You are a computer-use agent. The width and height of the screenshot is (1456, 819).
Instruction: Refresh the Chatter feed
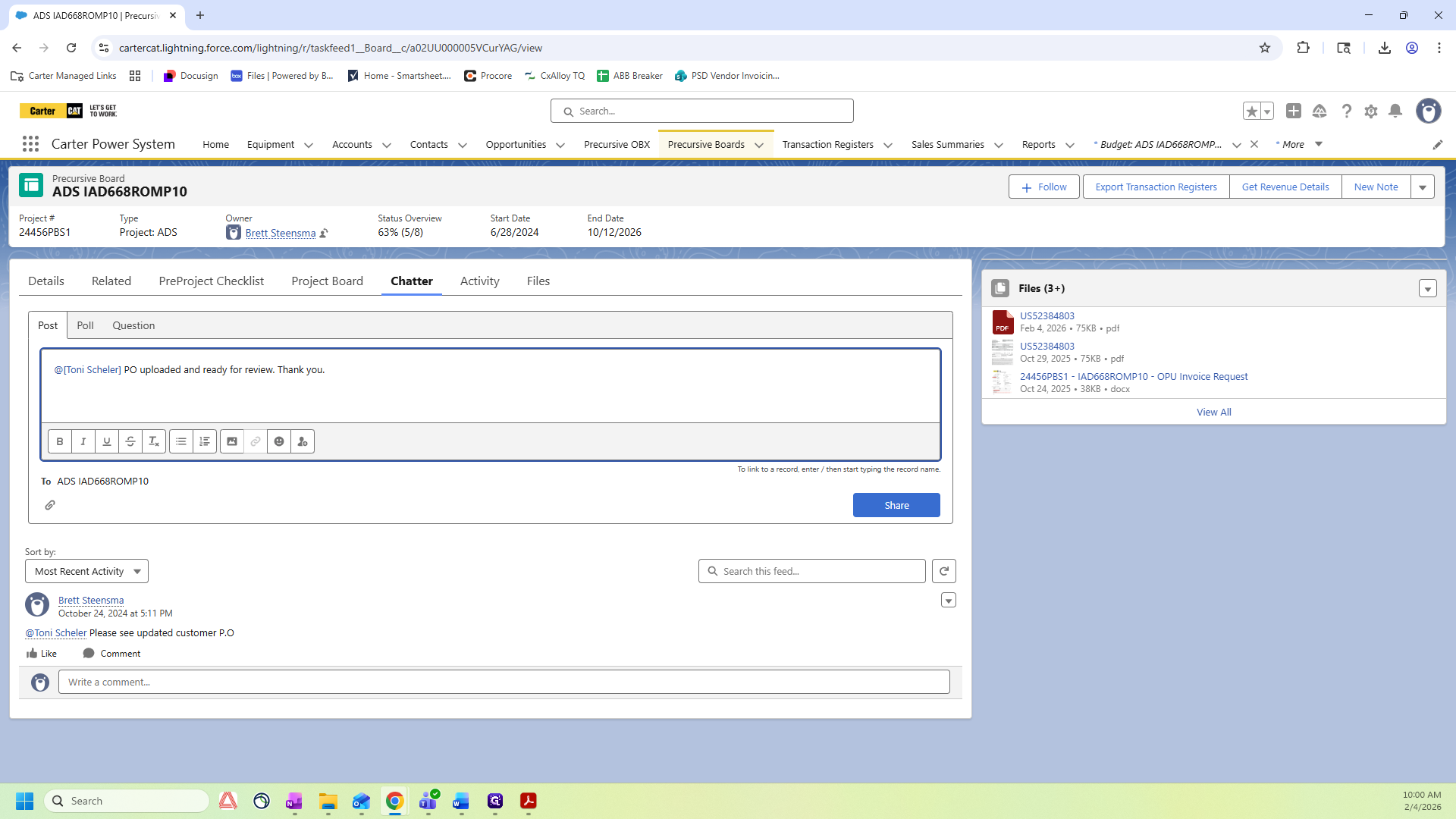pos(944,571)
